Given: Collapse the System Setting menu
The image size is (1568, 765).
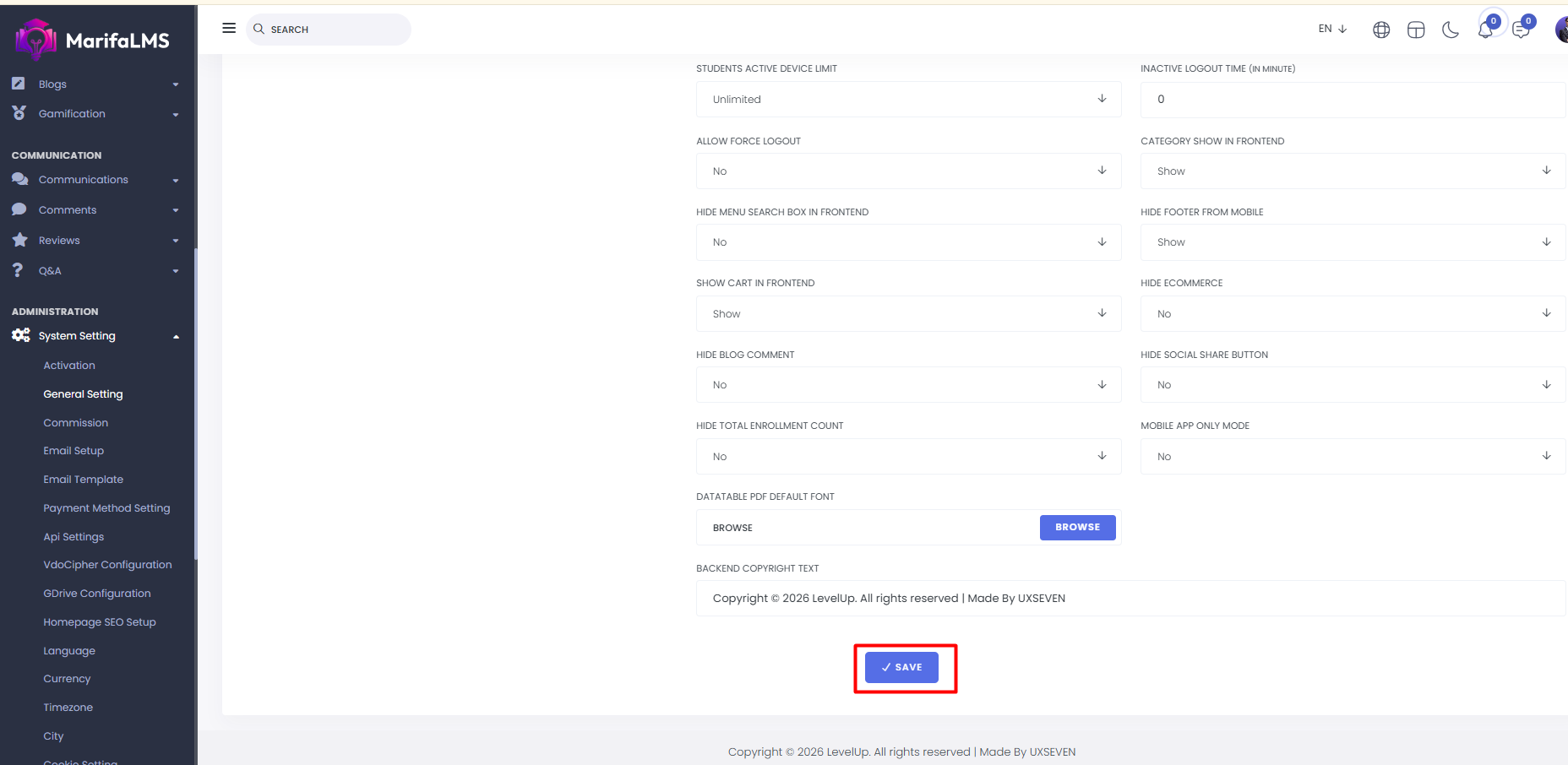Looking at the screenshot, I should pos(176,336).
